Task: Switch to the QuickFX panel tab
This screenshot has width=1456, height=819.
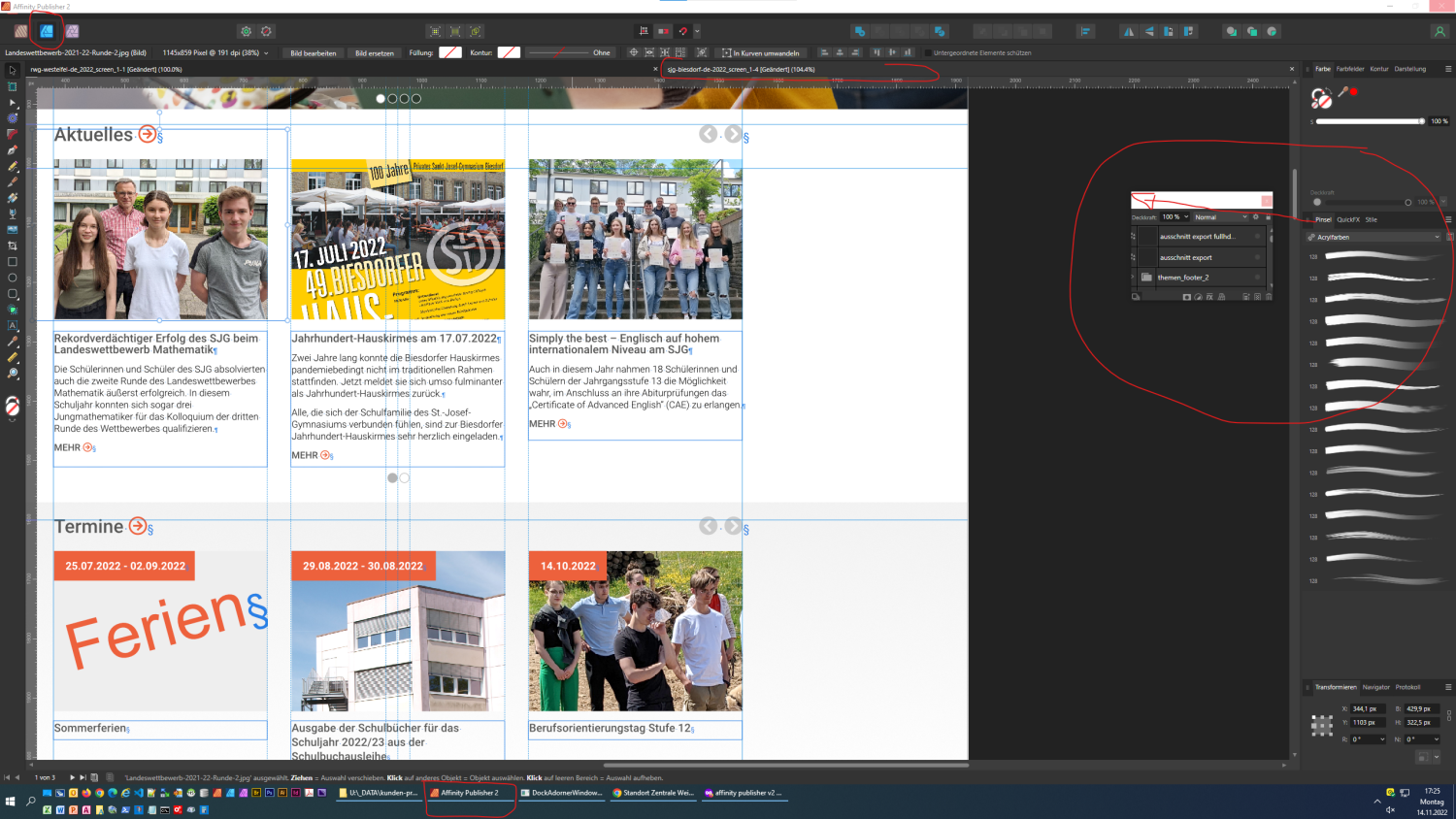Action: click(x=1347, y=219)
